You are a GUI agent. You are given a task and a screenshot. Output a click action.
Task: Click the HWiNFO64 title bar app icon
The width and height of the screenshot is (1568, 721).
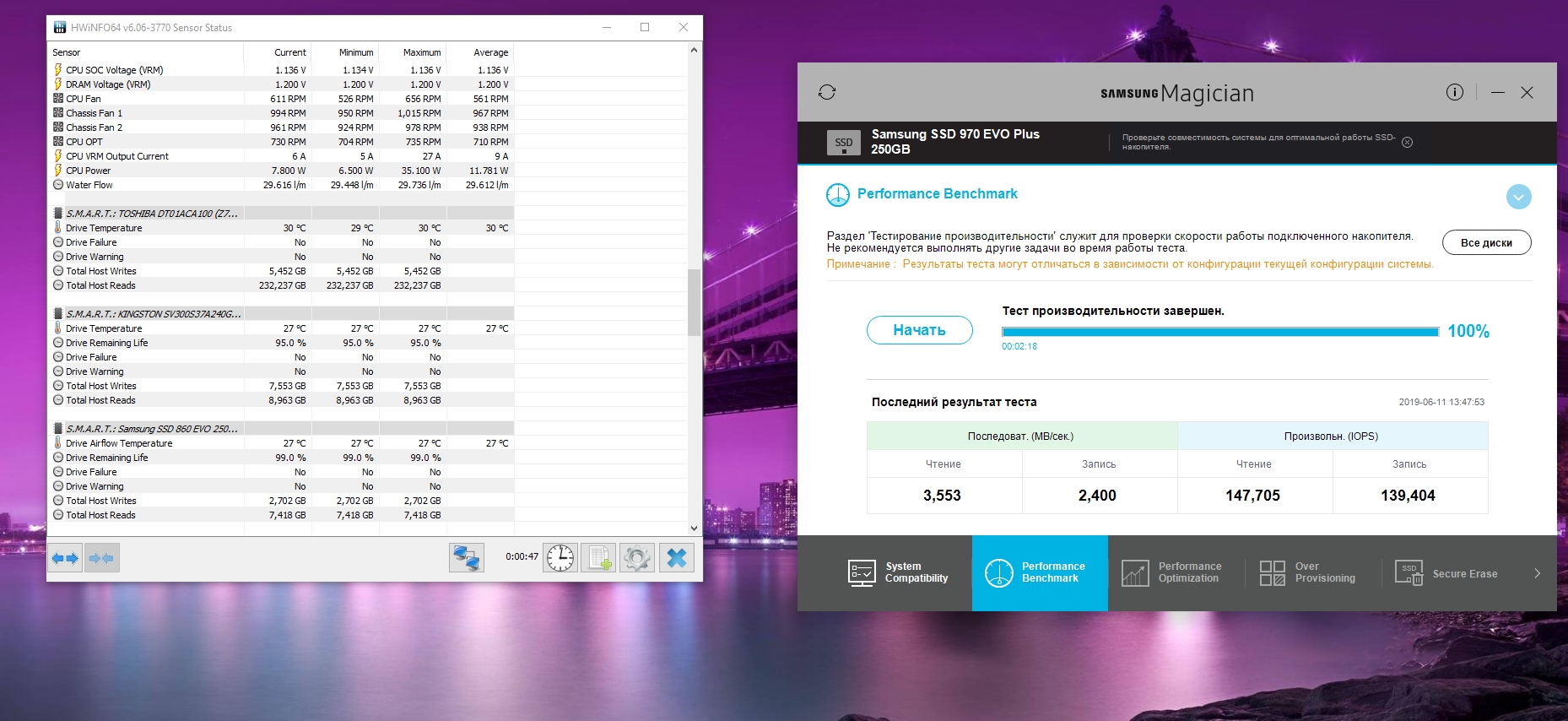[x=59, y=27]
